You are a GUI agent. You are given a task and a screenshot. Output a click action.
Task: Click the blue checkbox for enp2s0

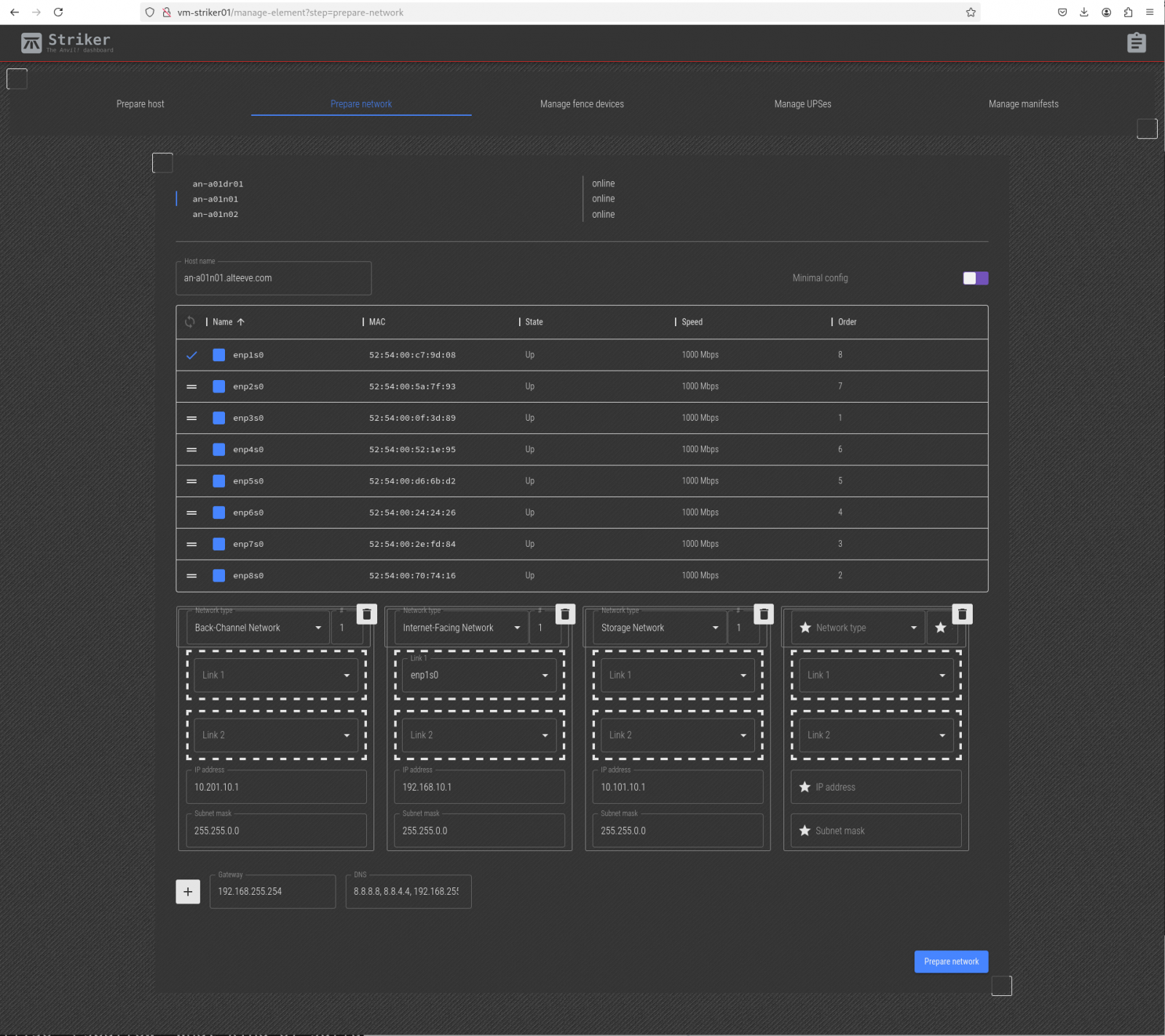click(x=218, y=387)
